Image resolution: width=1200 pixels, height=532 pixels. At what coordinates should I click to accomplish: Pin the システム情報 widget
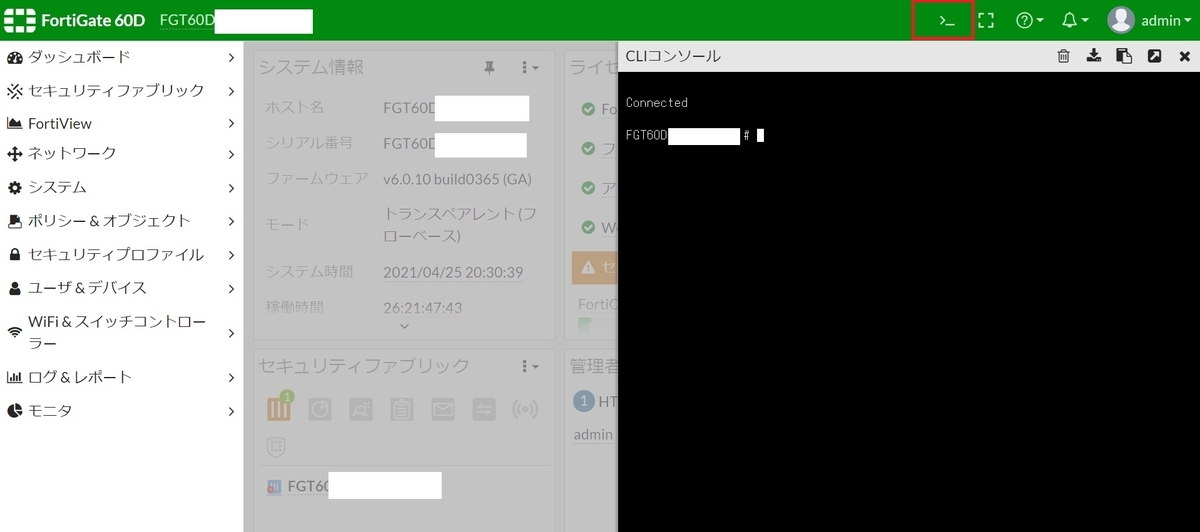pyautogui.click(x=489, y=67)
